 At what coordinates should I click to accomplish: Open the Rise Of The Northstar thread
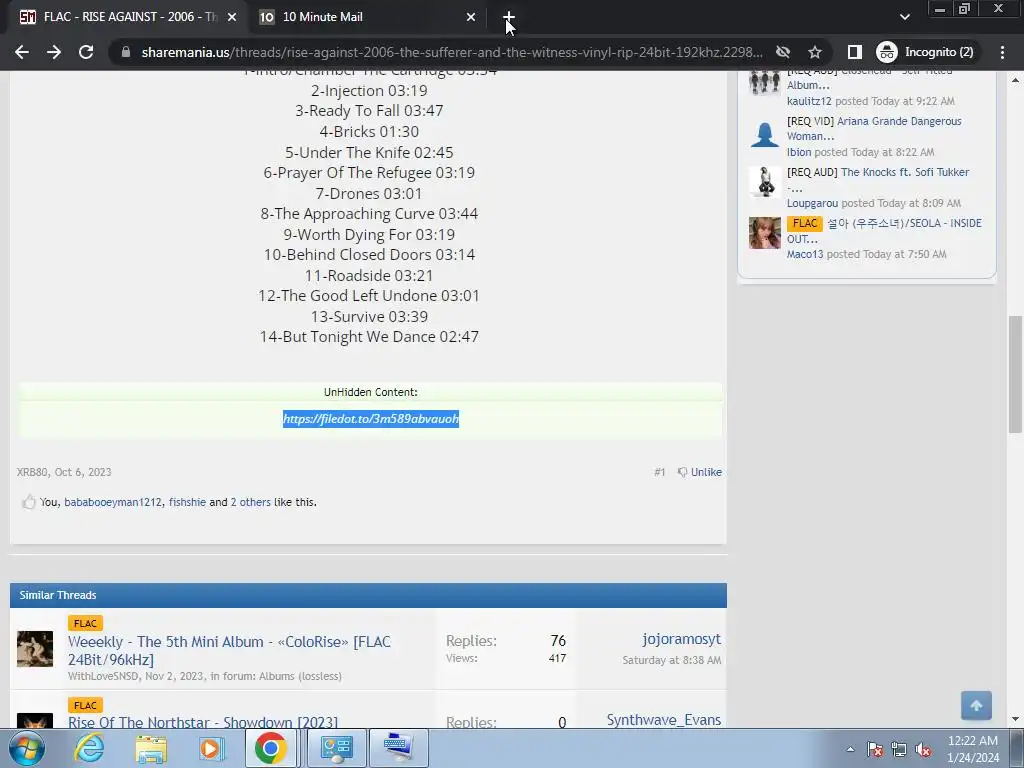(x=203, y=722)
